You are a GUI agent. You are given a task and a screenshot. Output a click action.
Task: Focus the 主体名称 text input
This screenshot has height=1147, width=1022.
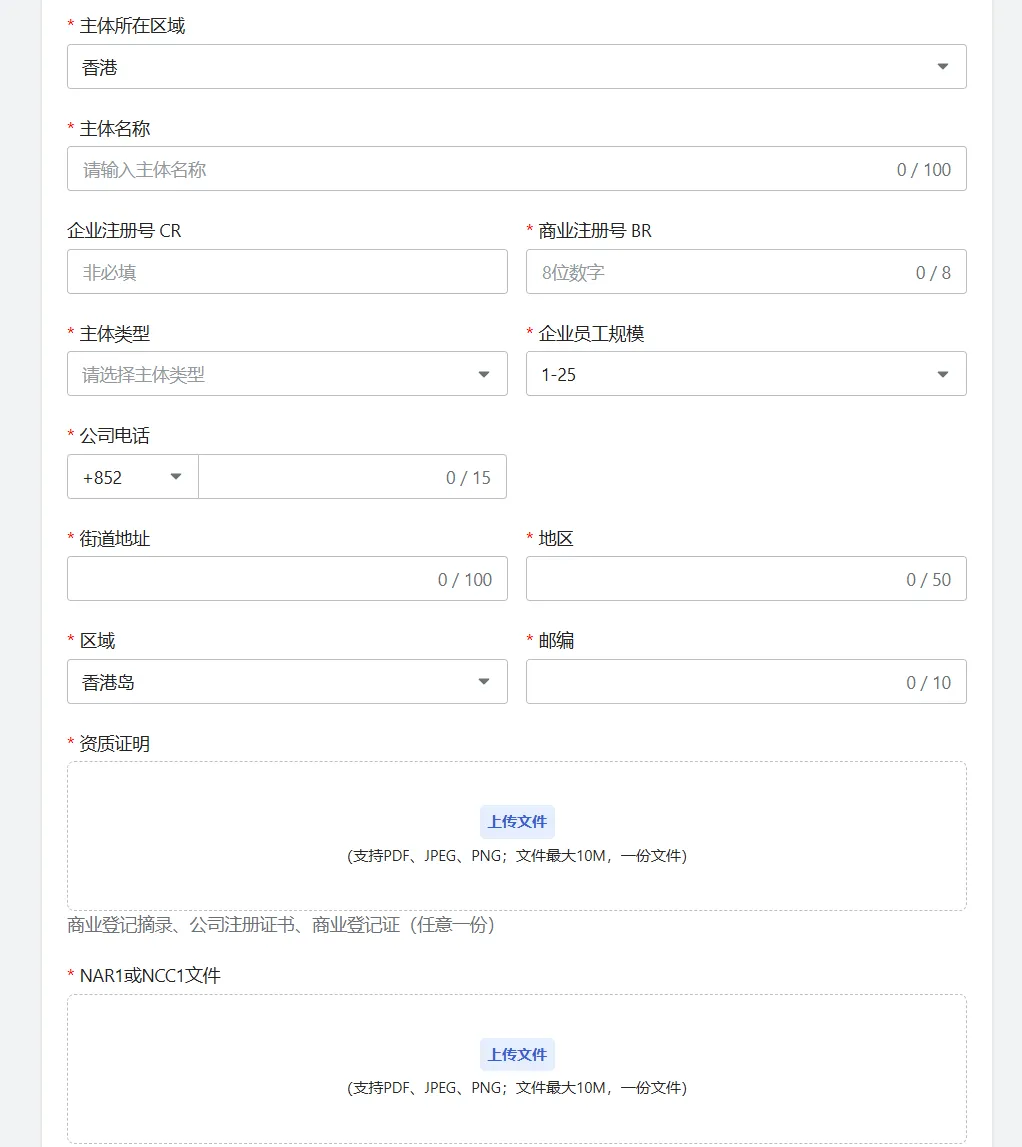click(480, 169)
